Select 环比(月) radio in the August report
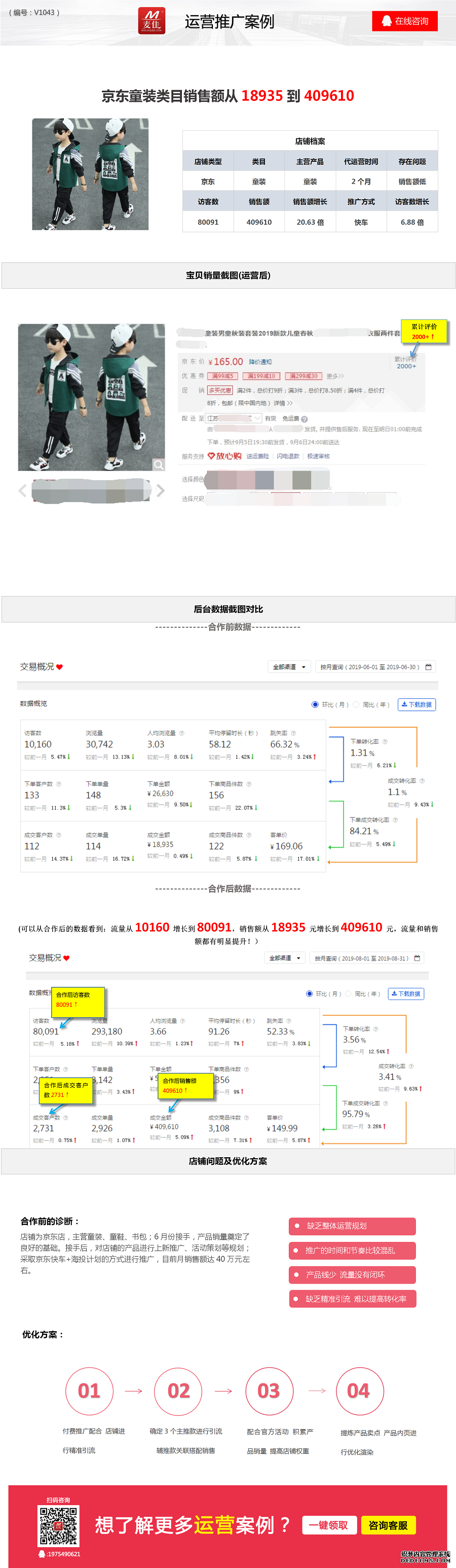This screenshot has width=456, height=1568. click(x=310, y=994)
